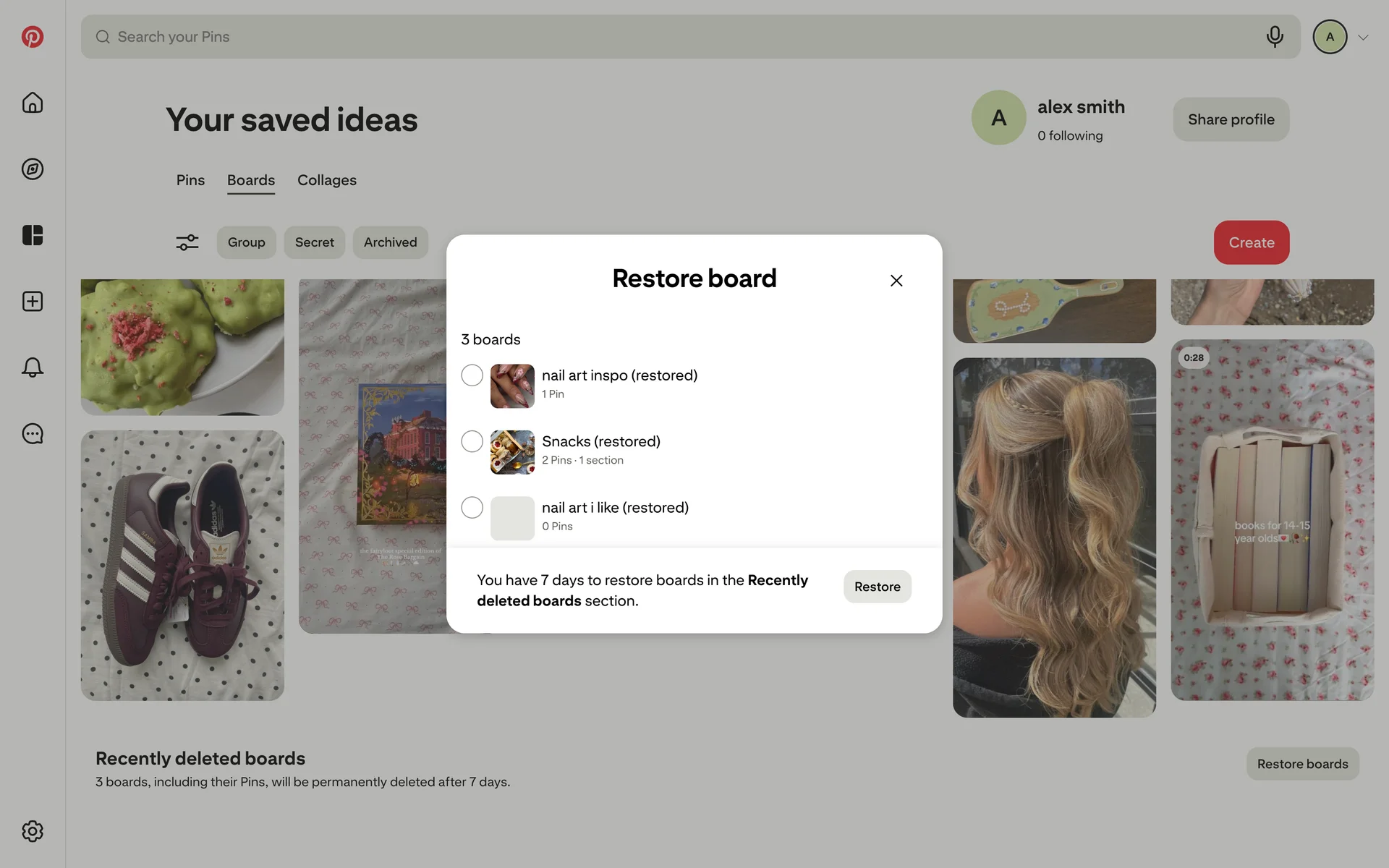Image resolution: width=1389 pixels, height=868 pixels.
Task: Switch to the Pins tab
Action: [190, 180]
